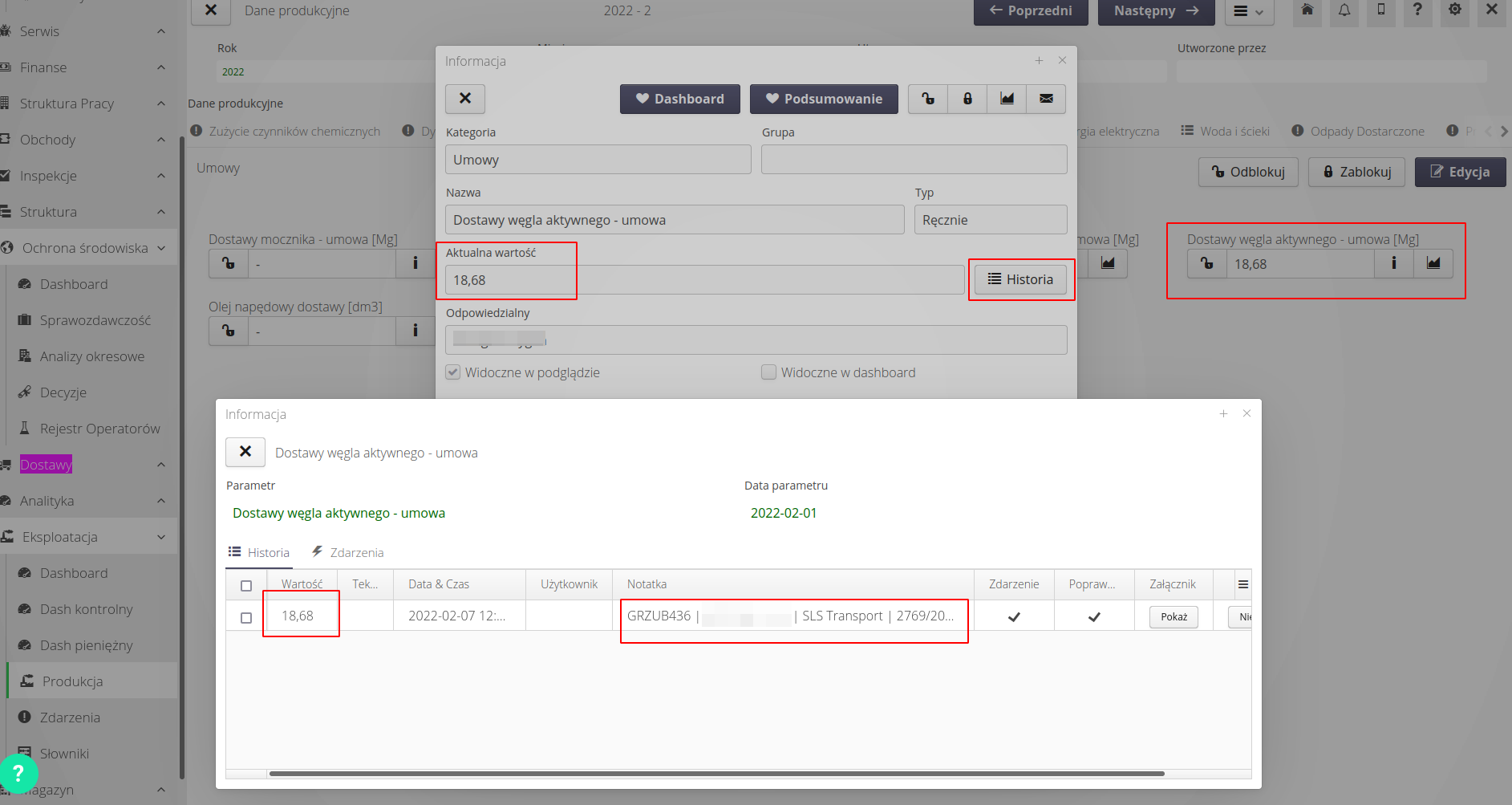Toggle Widoczne w dashboard checkbox
The width and height of the screenshot is (1512, 805).
(768, 372)
